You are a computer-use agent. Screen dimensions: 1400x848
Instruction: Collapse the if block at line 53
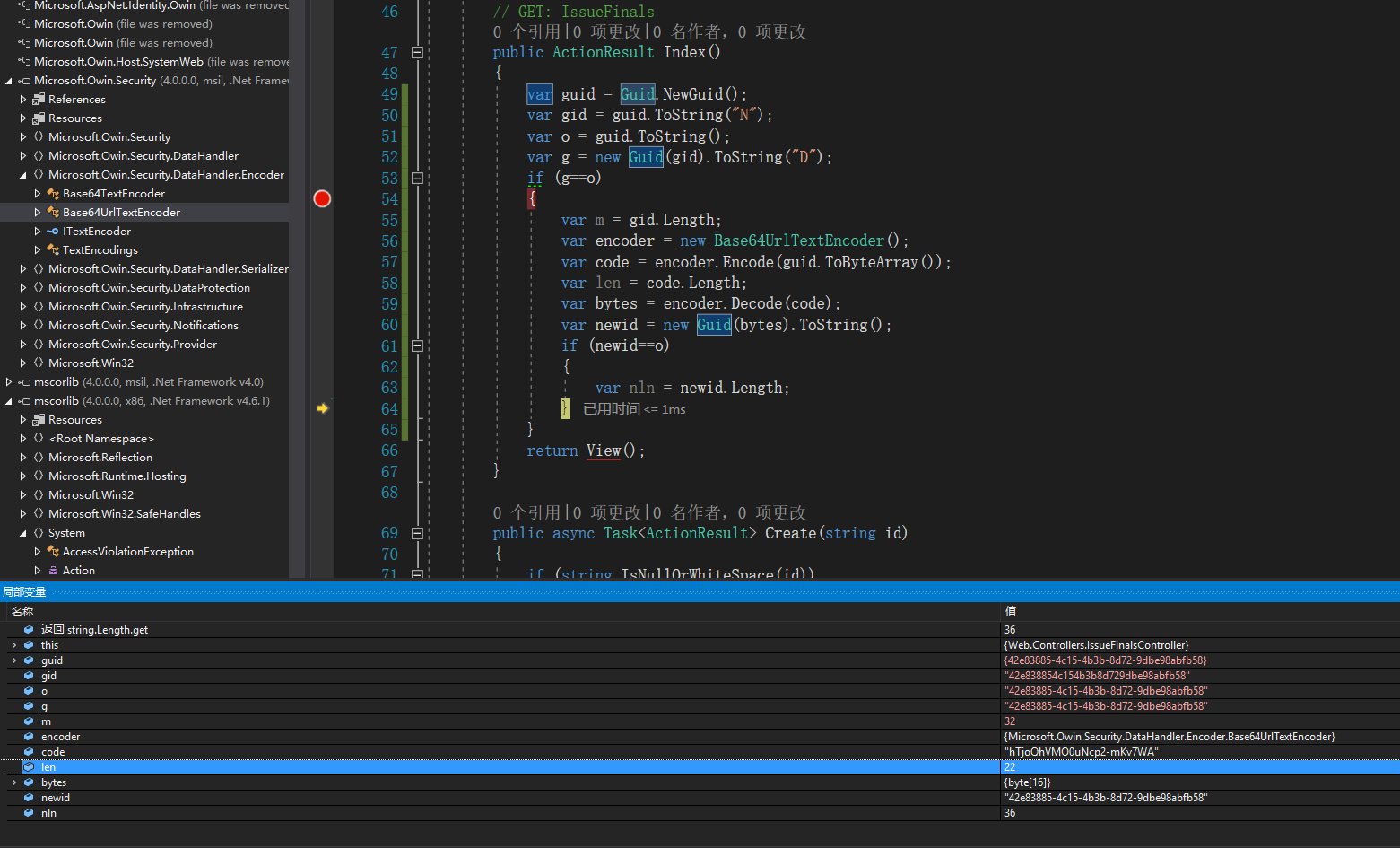point(417,178)
